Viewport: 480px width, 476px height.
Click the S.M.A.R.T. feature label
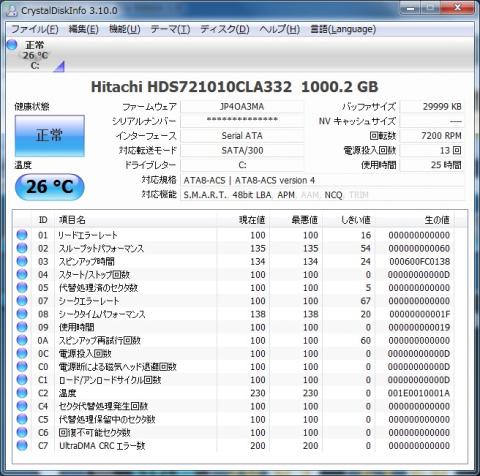pos(205,195)
